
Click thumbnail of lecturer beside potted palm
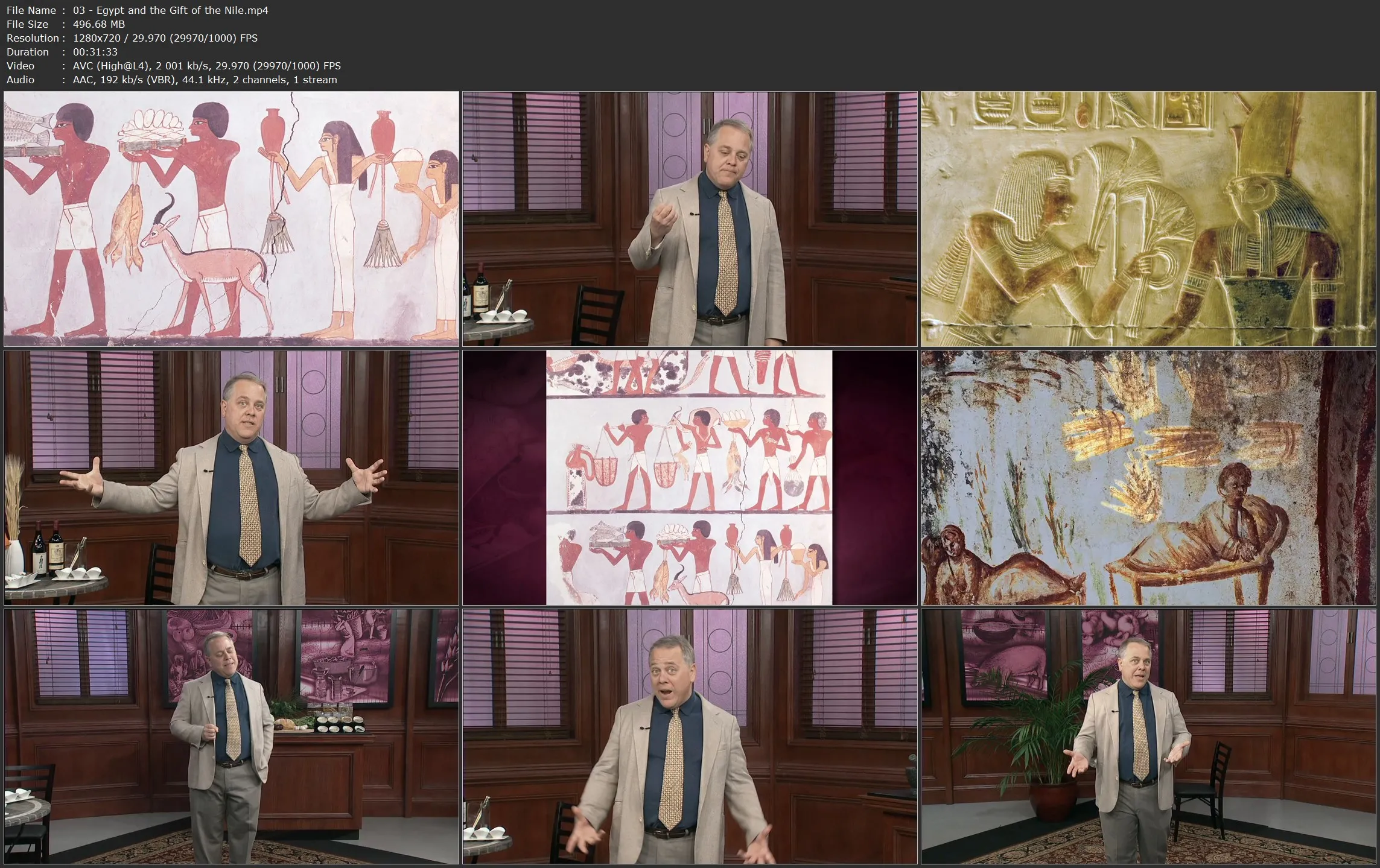pos(1148,737)
